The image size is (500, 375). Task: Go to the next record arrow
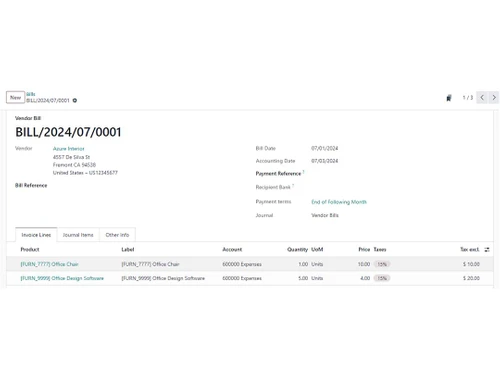click(x=494, y=97)
